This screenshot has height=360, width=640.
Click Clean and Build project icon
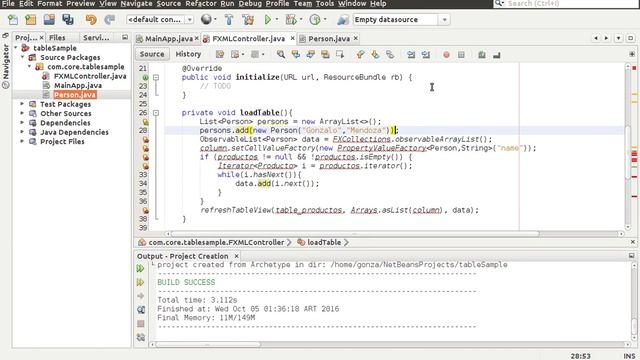tap(248, 19)
